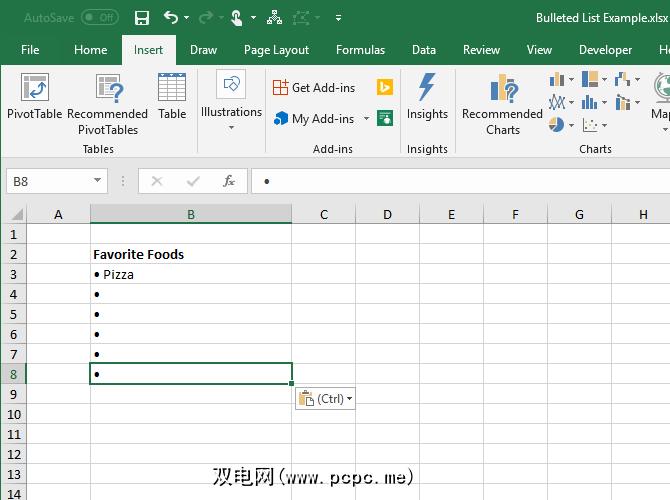Open Recommended Charts
The width and height of the screenshot is (670, 500).
pos(502,92)
